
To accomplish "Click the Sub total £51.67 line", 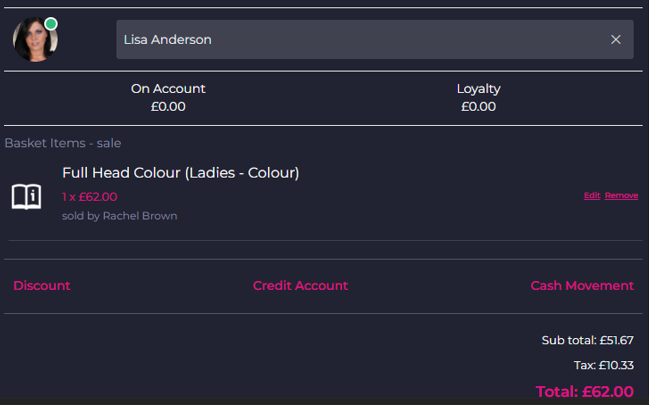I will coord(587,341).
